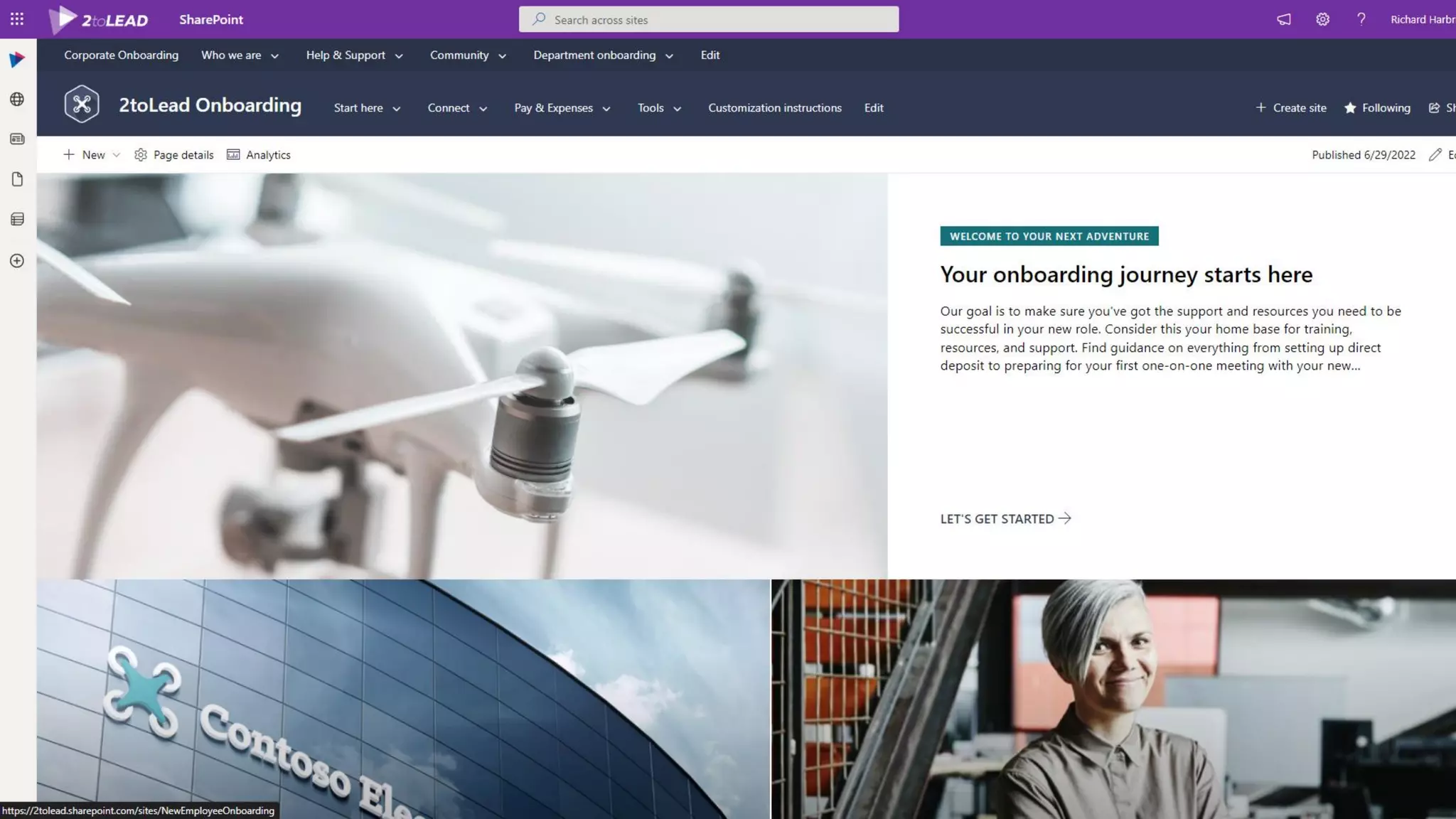Open the megaphone feedback icon
Image resolution: width=1456 pixels, height=819 pixels.
[1283, 19]
